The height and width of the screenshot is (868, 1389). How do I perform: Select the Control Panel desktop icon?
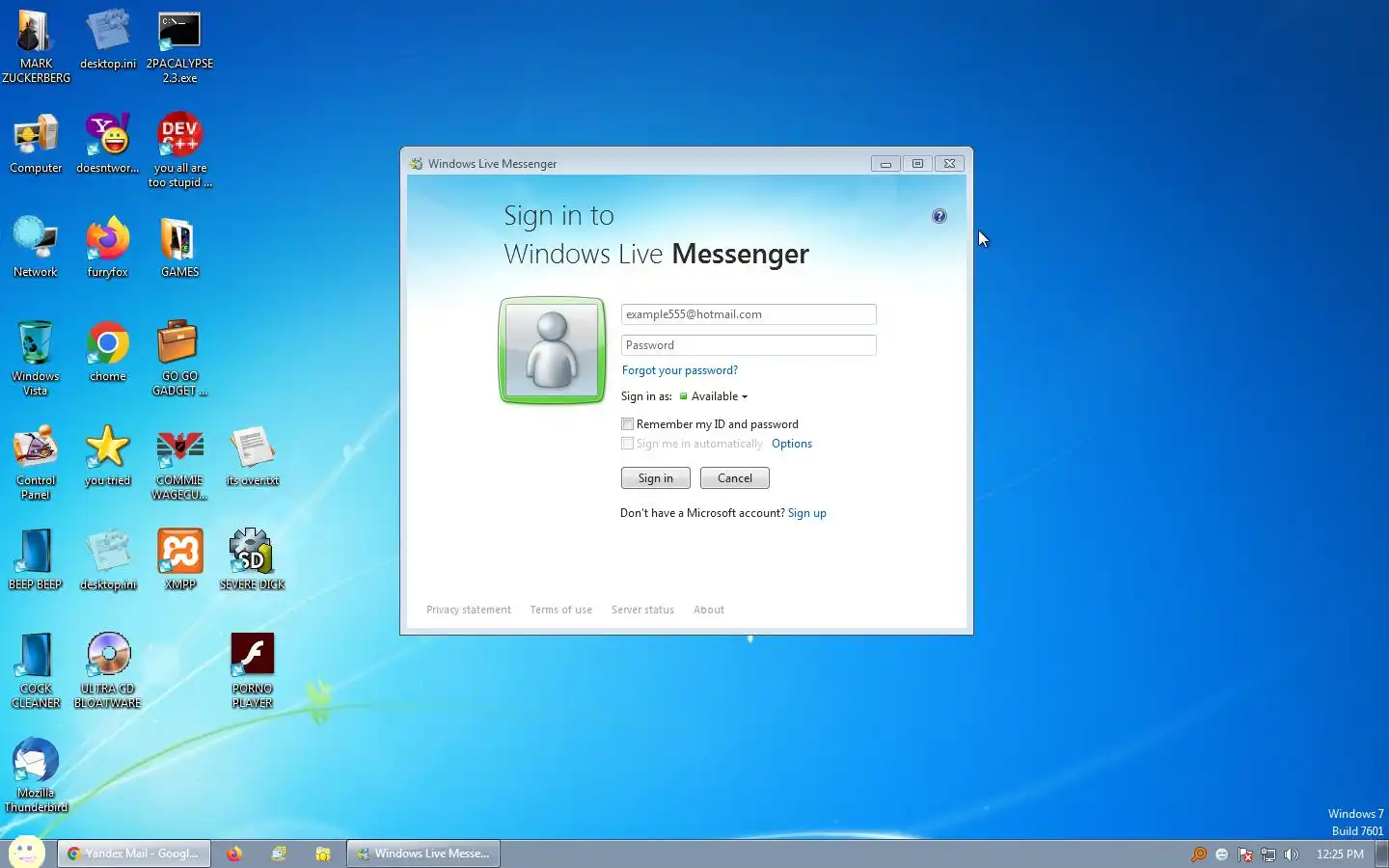click(x=36, y=463)
